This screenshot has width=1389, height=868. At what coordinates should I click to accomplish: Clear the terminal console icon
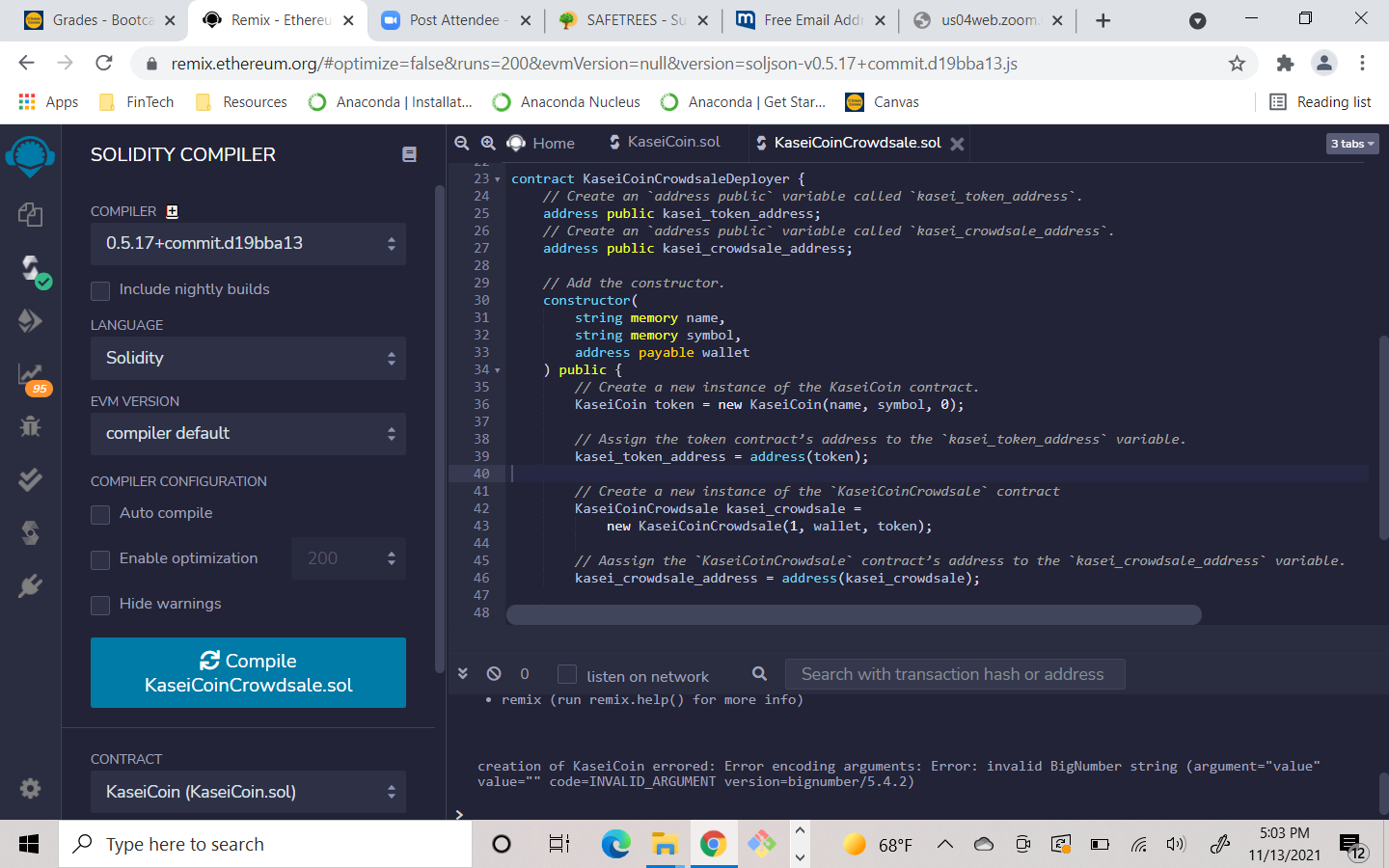[494, 674]
